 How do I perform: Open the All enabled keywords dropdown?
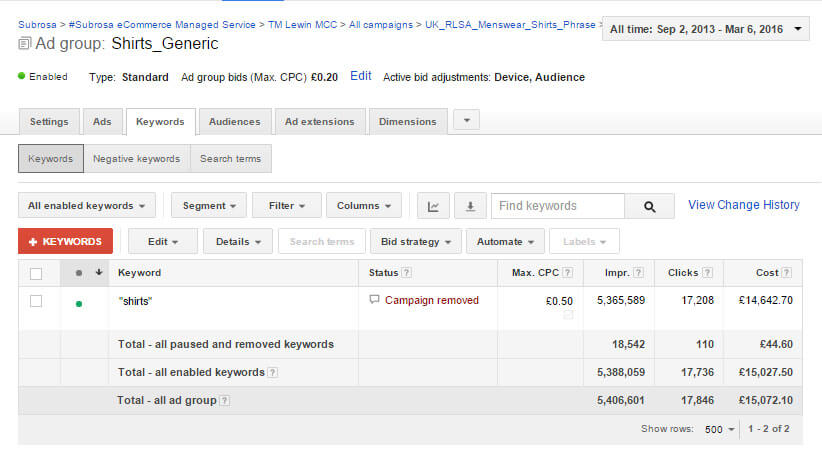pyautogui.click(x=86, y=206)
